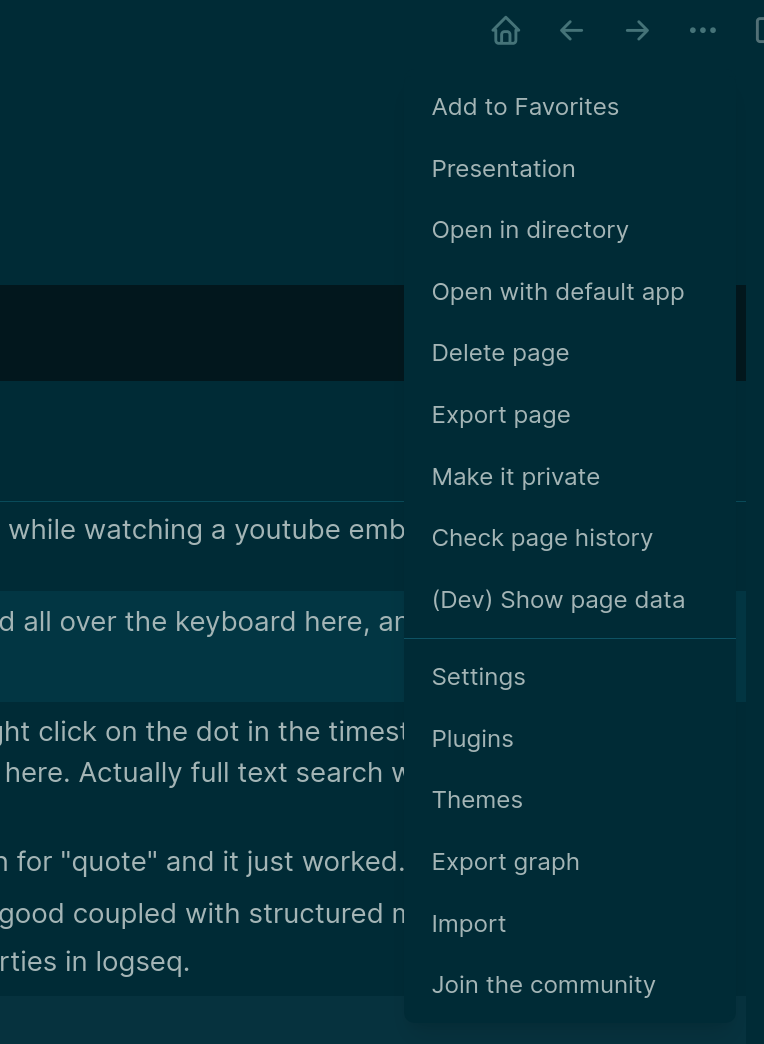Export the whole graph
The image size is (764, 1044).
coord(505,862)
